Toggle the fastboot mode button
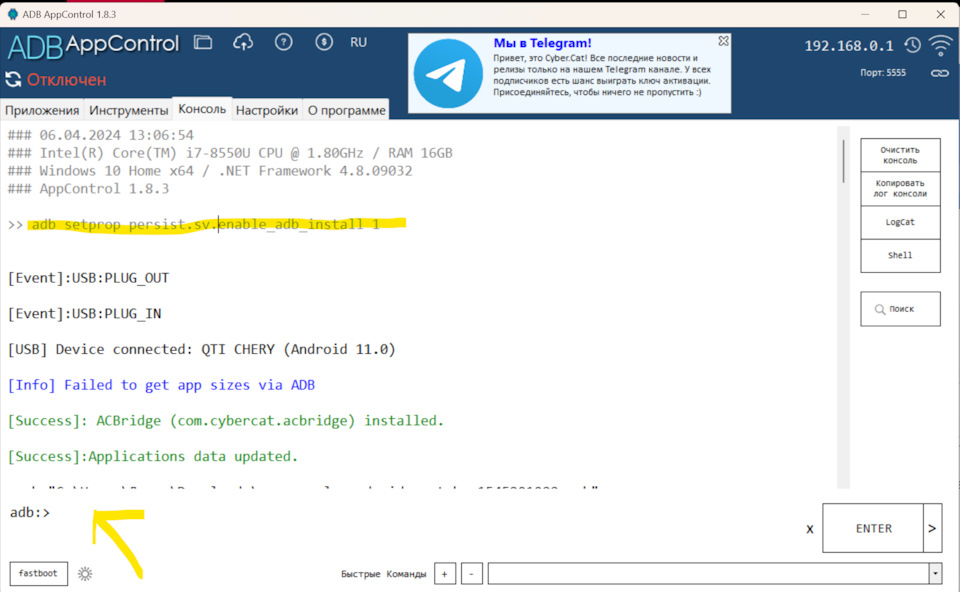Viewport: 960px width, 592px height. click(39, 574)
